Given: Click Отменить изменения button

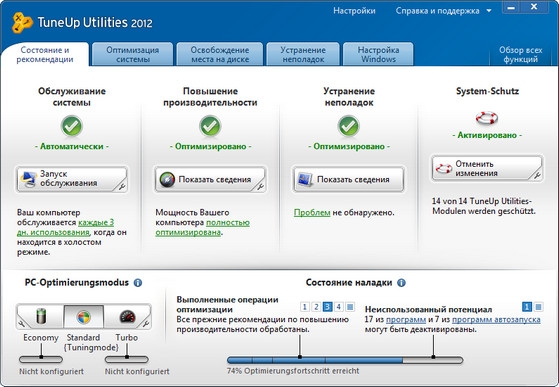Looking at the screenshot, I should (x=487, y=168).
